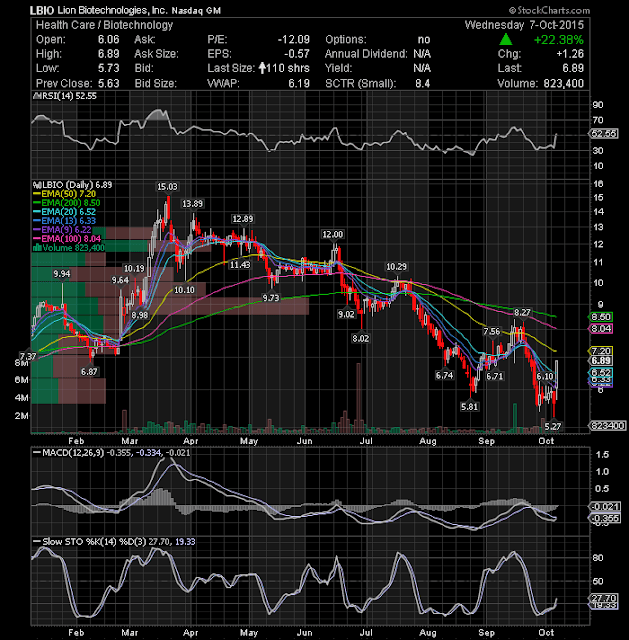Screen dimensions: 629x640
Task: Click the 'Health Care / Biotechnology' sector text
Action: click(104, 25)
